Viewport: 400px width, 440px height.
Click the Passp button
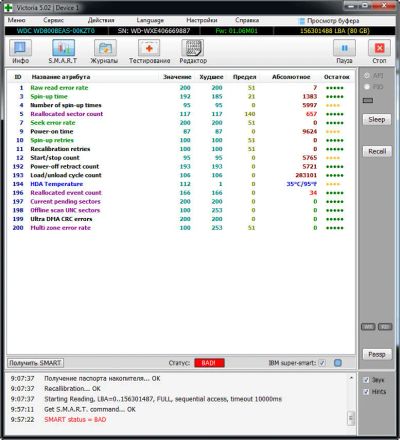click(377, 354)
